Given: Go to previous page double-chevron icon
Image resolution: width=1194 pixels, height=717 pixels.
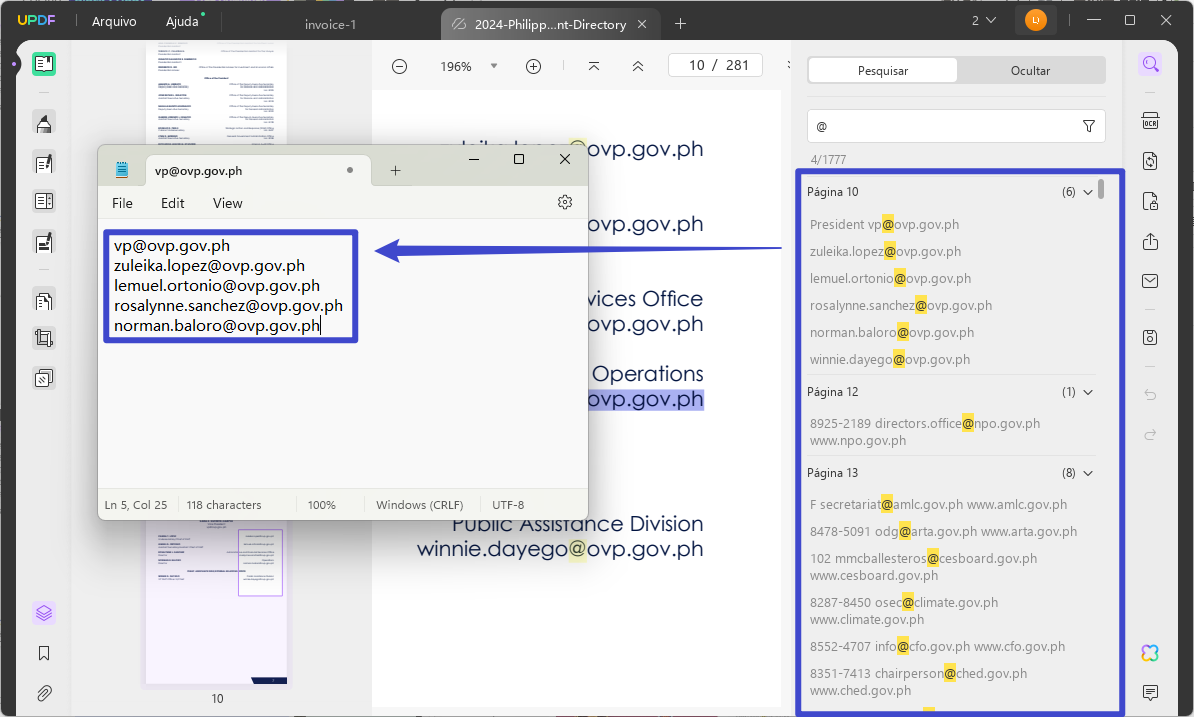Looking at the screenshot, I should (x=638, y=66).
